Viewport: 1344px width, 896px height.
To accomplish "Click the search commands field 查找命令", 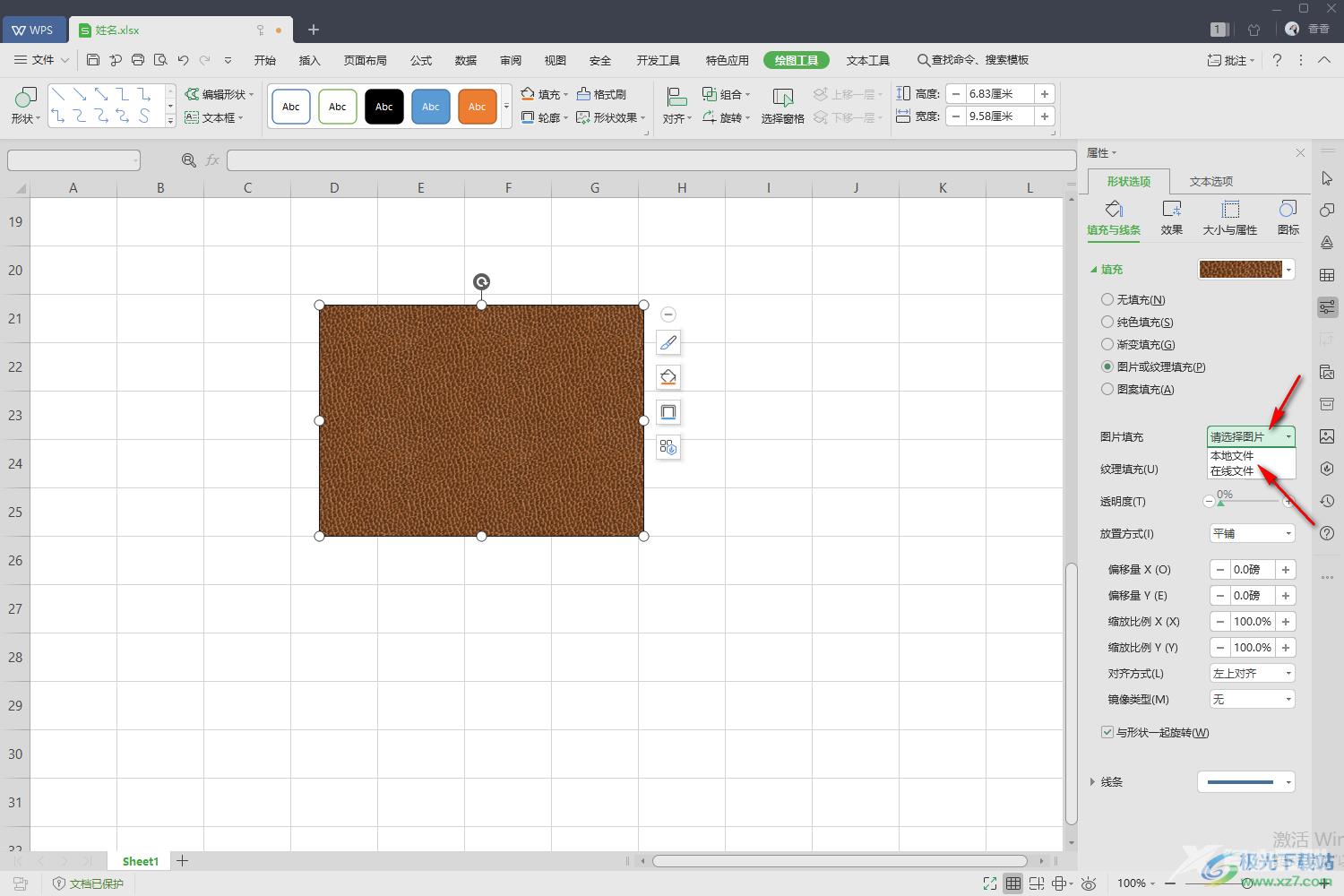I will click(973, 60).
